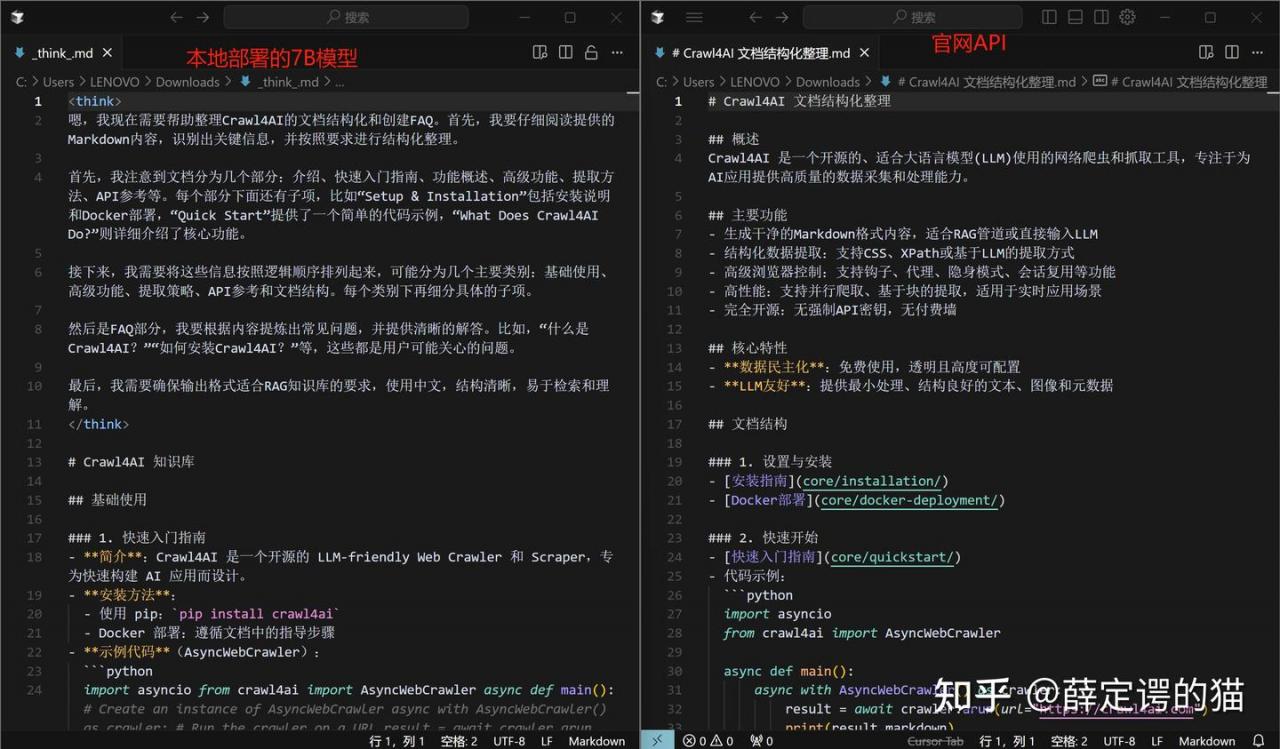This screenshot has height=749, width=1280.
Task: Select the _think_.md editor tab
Action: tap(62, 53)
